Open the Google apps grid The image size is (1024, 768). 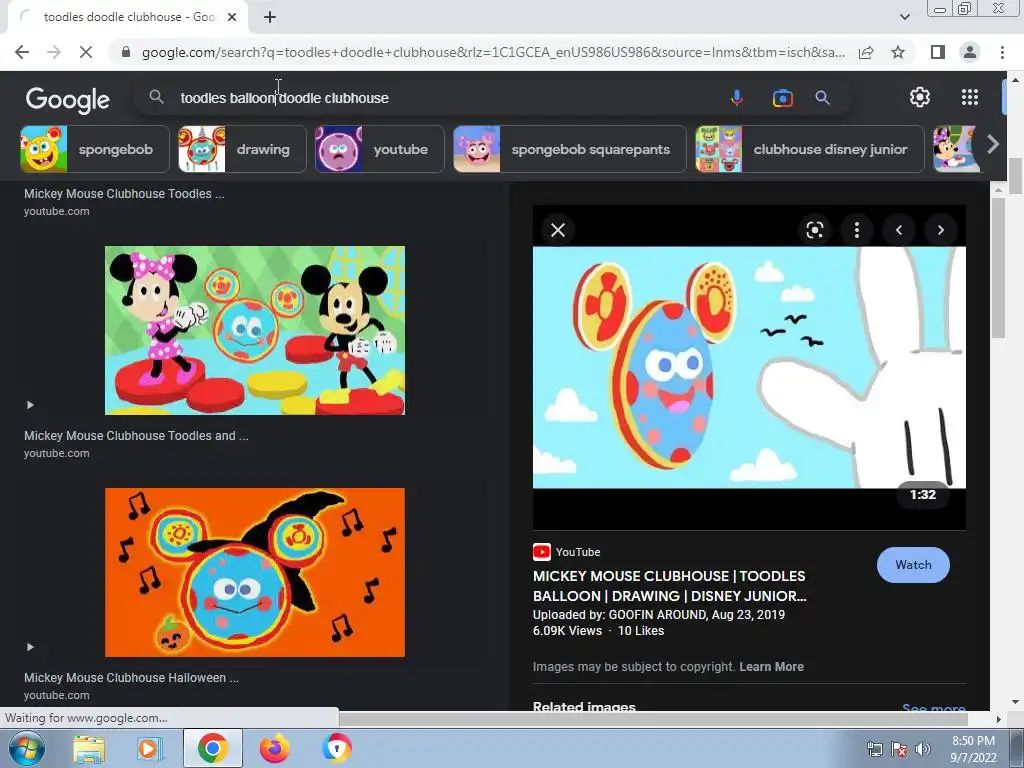click(x=970, y=97)
